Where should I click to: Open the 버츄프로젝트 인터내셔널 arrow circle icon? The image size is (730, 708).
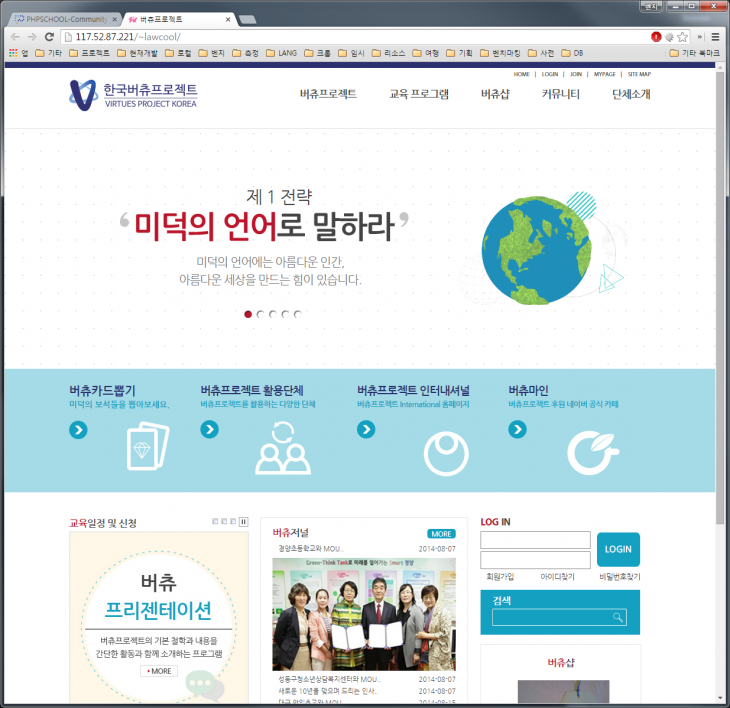point(366,429)
